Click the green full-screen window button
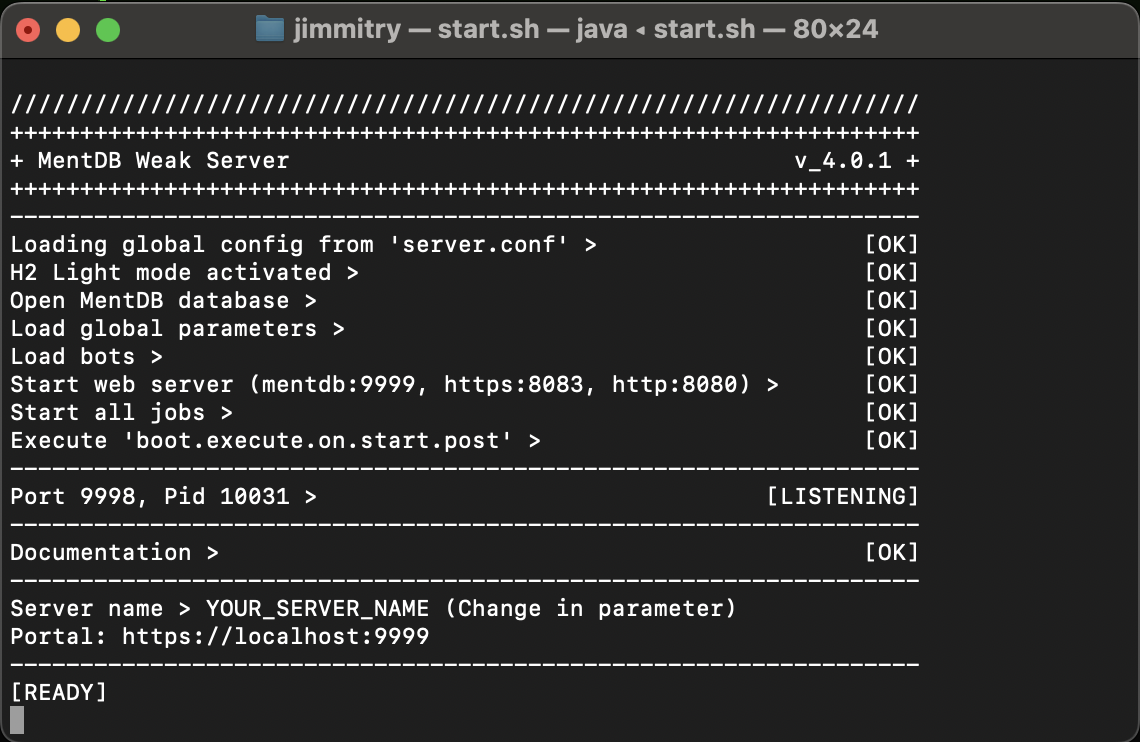The image size is (1140, 742). (x=107, y=30)
